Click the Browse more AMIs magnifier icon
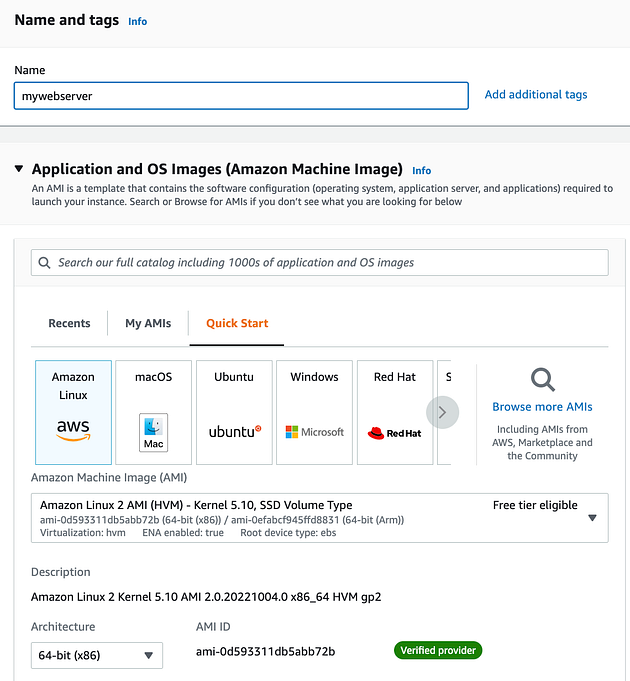 543,380
